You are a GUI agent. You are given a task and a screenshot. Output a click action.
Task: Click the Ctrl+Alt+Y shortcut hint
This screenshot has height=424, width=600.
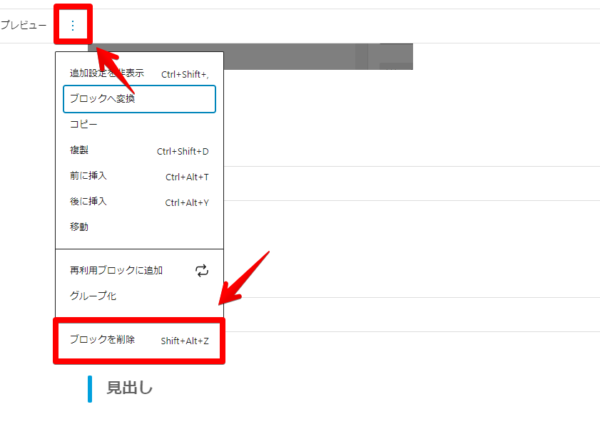coord(186,203)
